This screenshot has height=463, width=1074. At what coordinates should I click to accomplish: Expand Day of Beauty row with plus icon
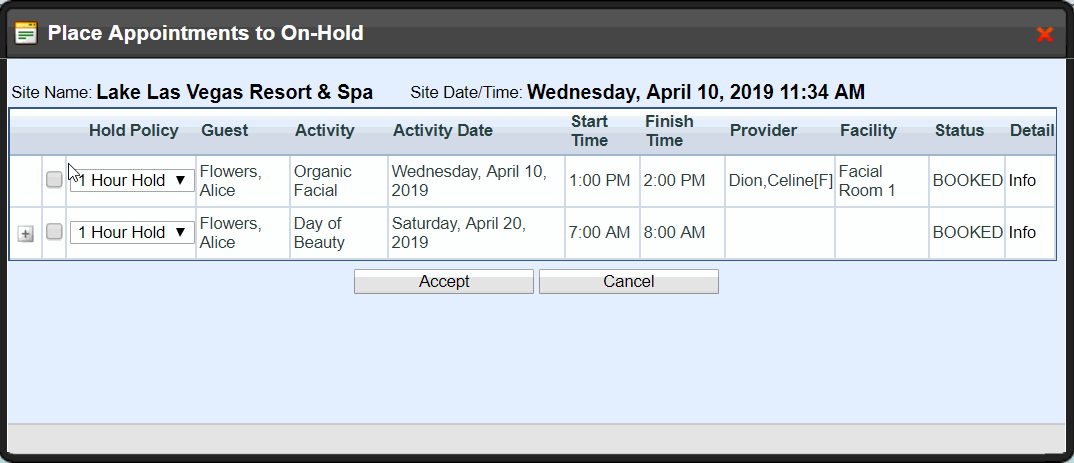[x=25, y=234]
